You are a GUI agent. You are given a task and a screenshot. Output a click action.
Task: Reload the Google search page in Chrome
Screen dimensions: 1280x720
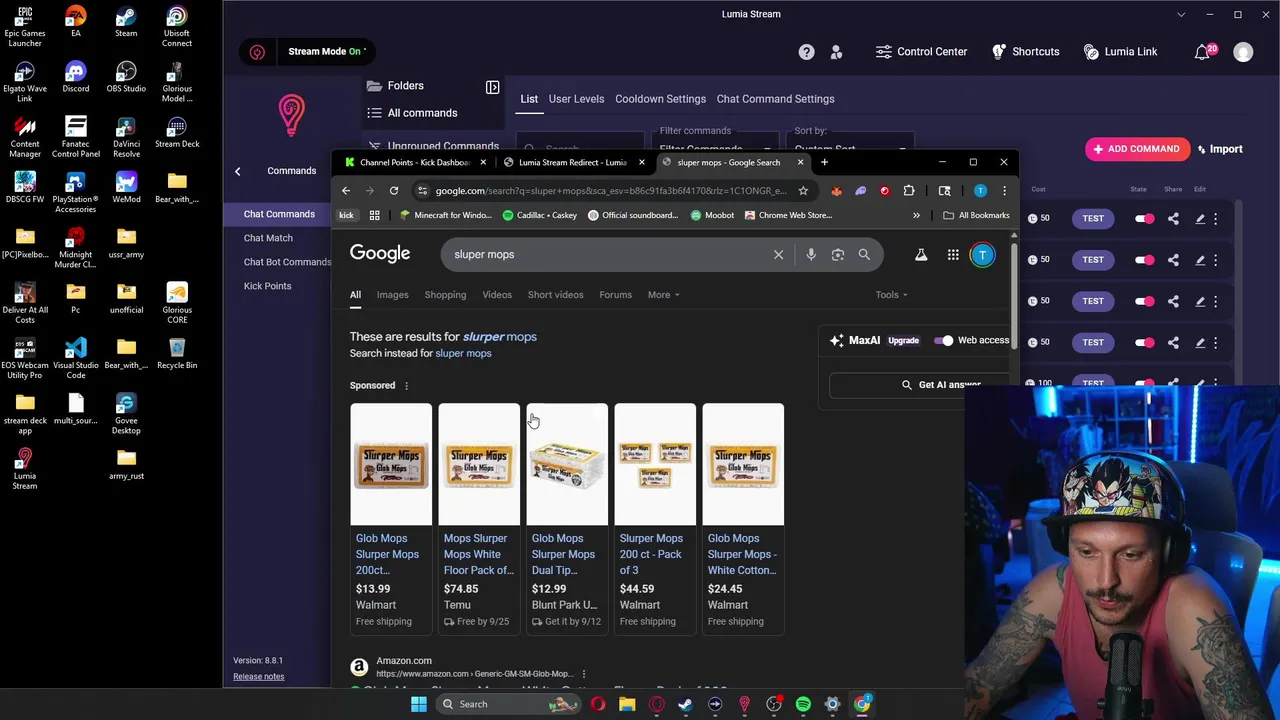394,191
